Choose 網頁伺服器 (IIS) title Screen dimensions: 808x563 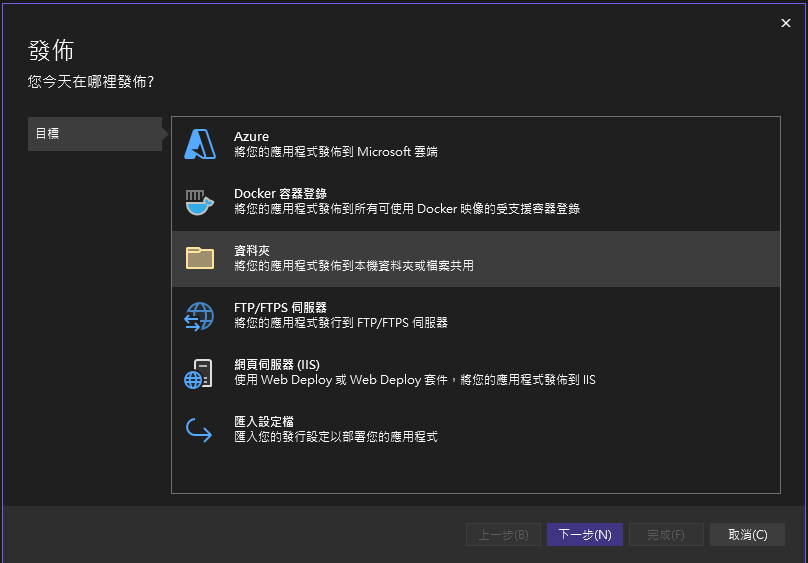(277, 365)
